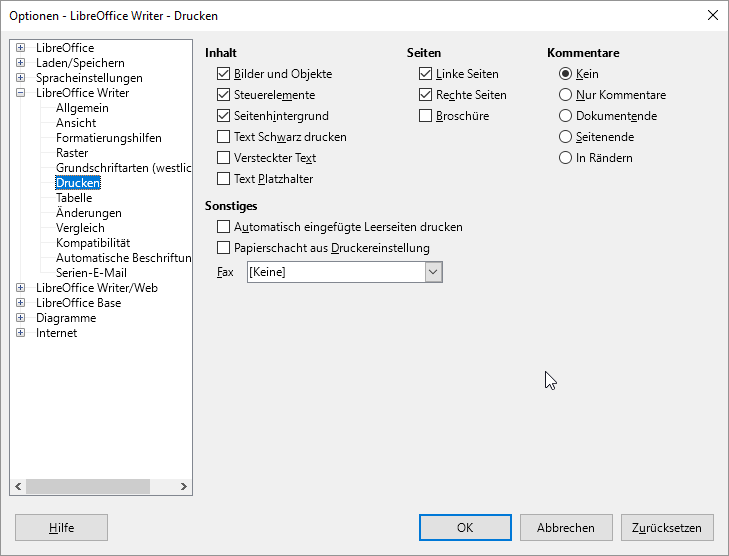Screen dimensions: 729x556
Task: Click the Hilfe button
Action: (61, 528)
